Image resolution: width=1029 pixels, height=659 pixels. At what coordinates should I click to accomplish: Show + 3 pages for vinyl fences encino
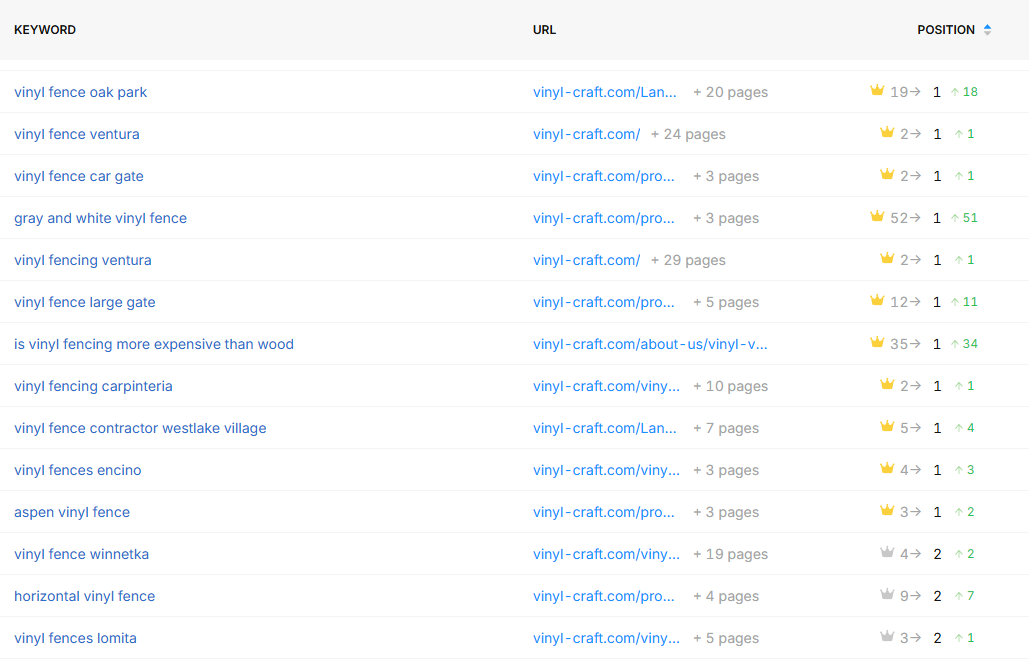coord(726,471)
